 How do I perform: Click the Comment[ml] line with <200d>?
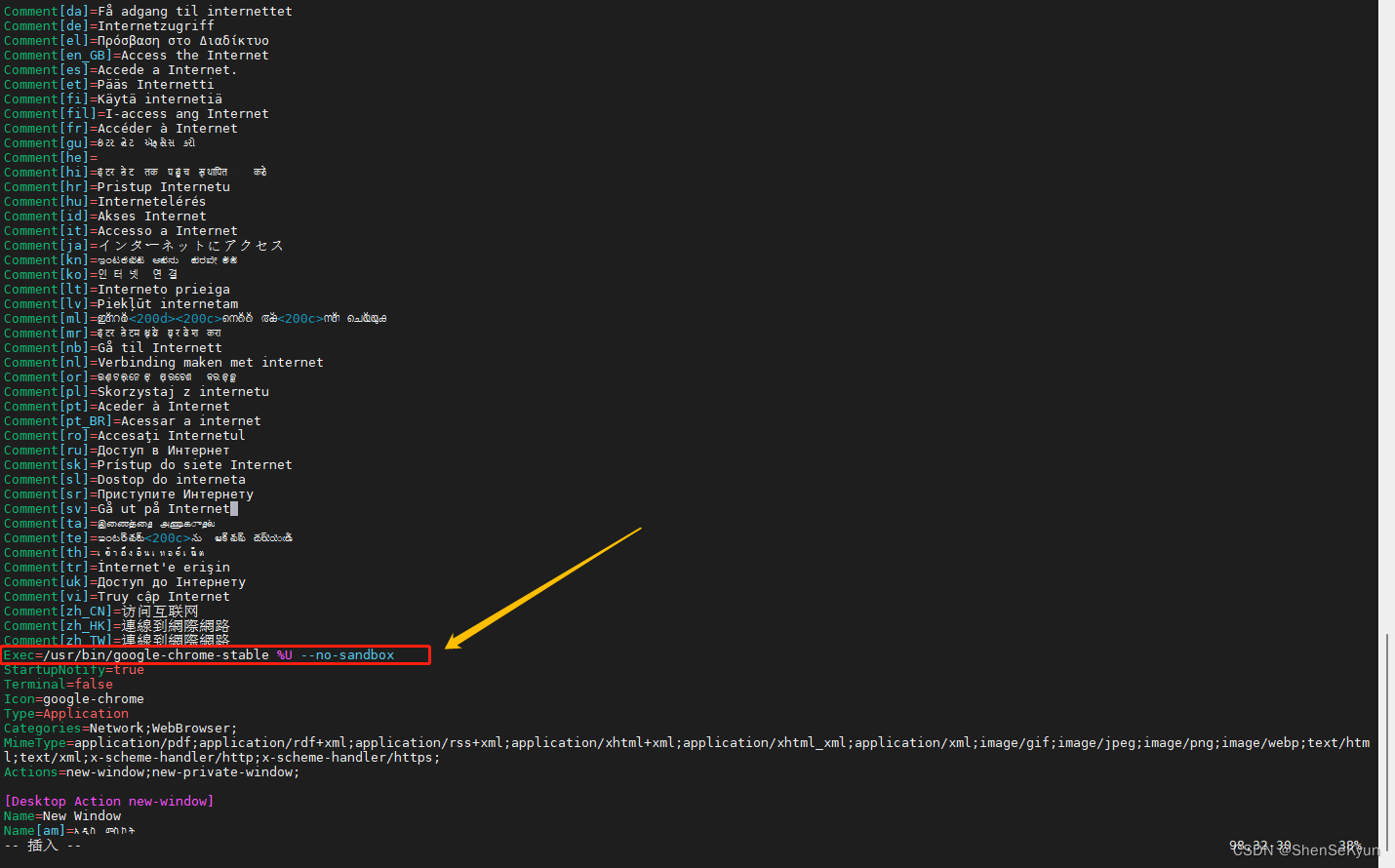coord(195,319)
